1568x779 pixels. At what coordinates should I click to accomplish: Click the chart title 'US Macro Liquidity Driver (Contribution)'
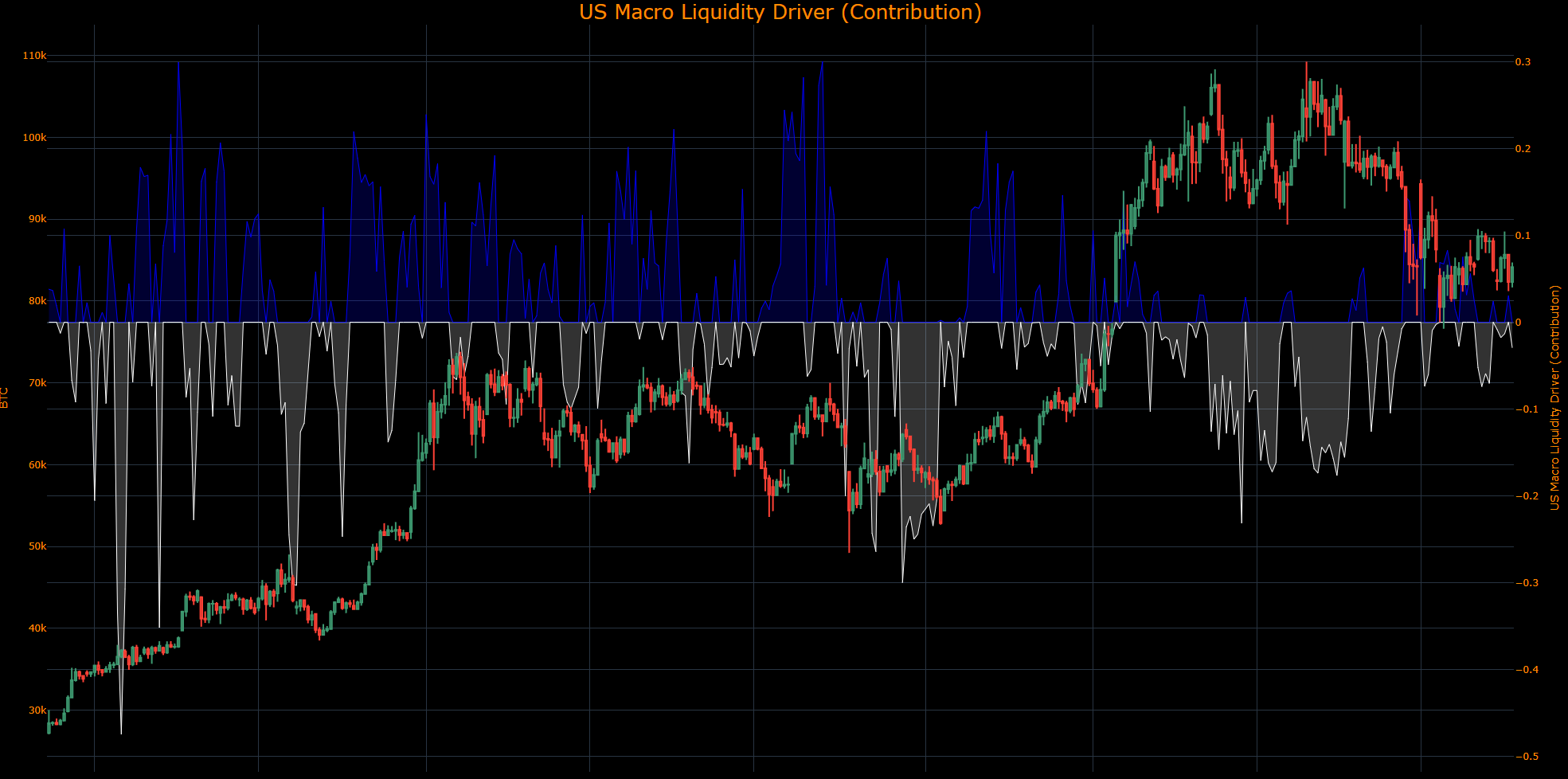click(780, 12)
